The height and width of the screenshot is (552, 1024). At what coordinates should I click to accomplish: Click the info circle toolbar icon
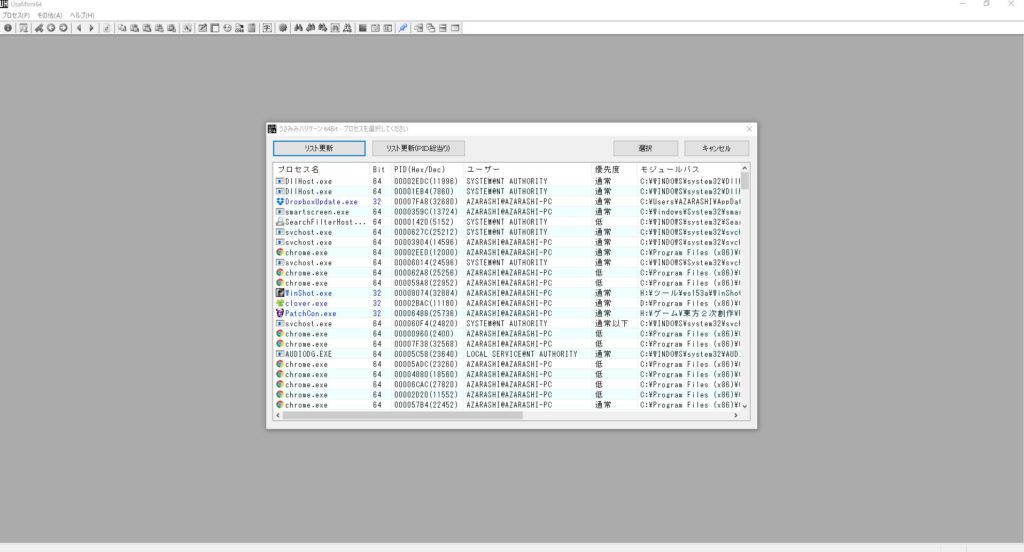coord(8,28)
